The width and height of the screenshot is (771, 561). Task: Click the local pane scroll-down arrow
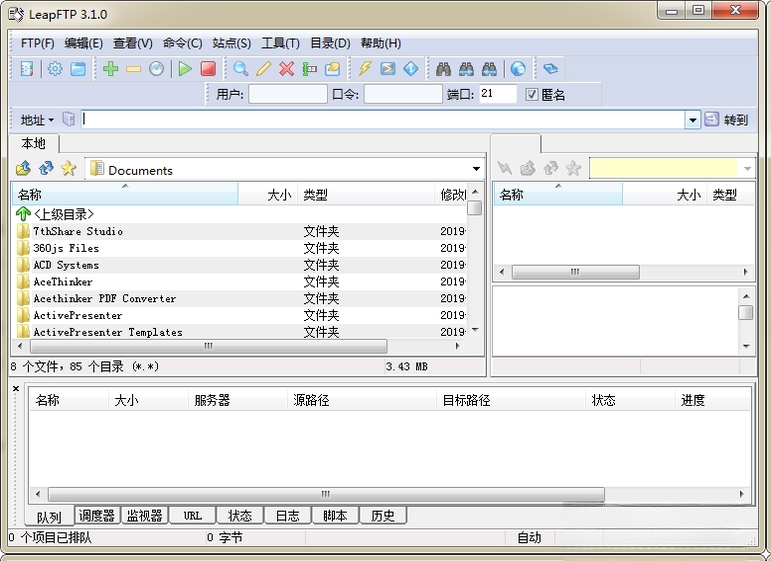click(475, 329)
